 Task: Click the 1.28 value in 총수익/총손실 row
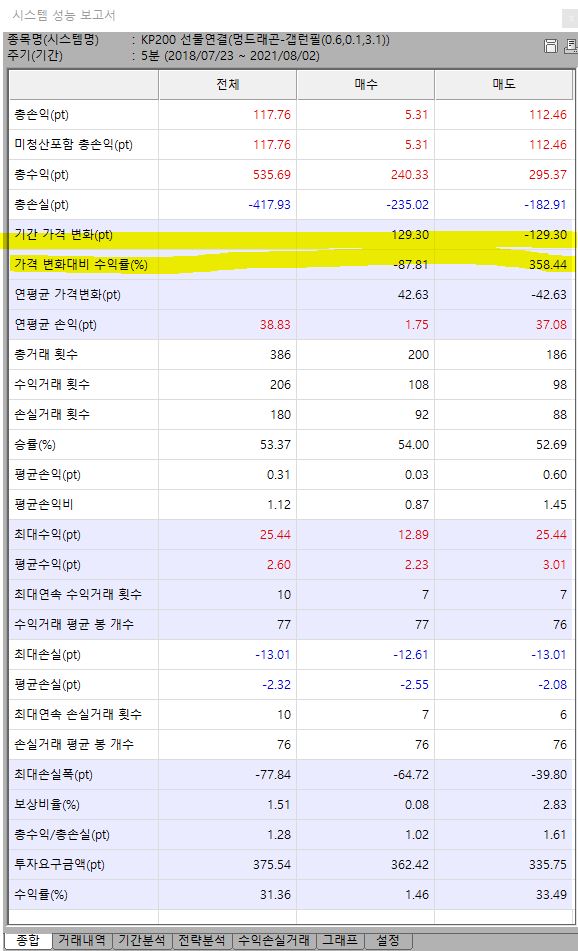(279, 835)
